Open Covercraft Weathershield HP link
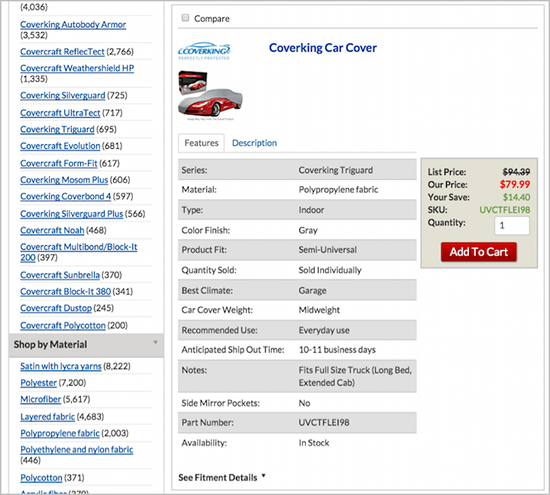This screenshot has width=550, height=495. click(x=77, y=68)
